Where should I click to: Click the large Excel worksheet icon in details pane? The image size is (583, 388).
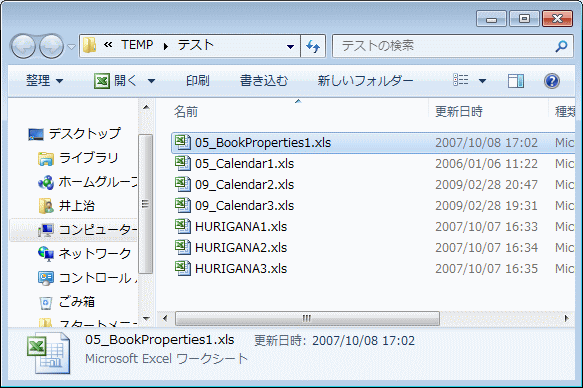pos(48,353)
